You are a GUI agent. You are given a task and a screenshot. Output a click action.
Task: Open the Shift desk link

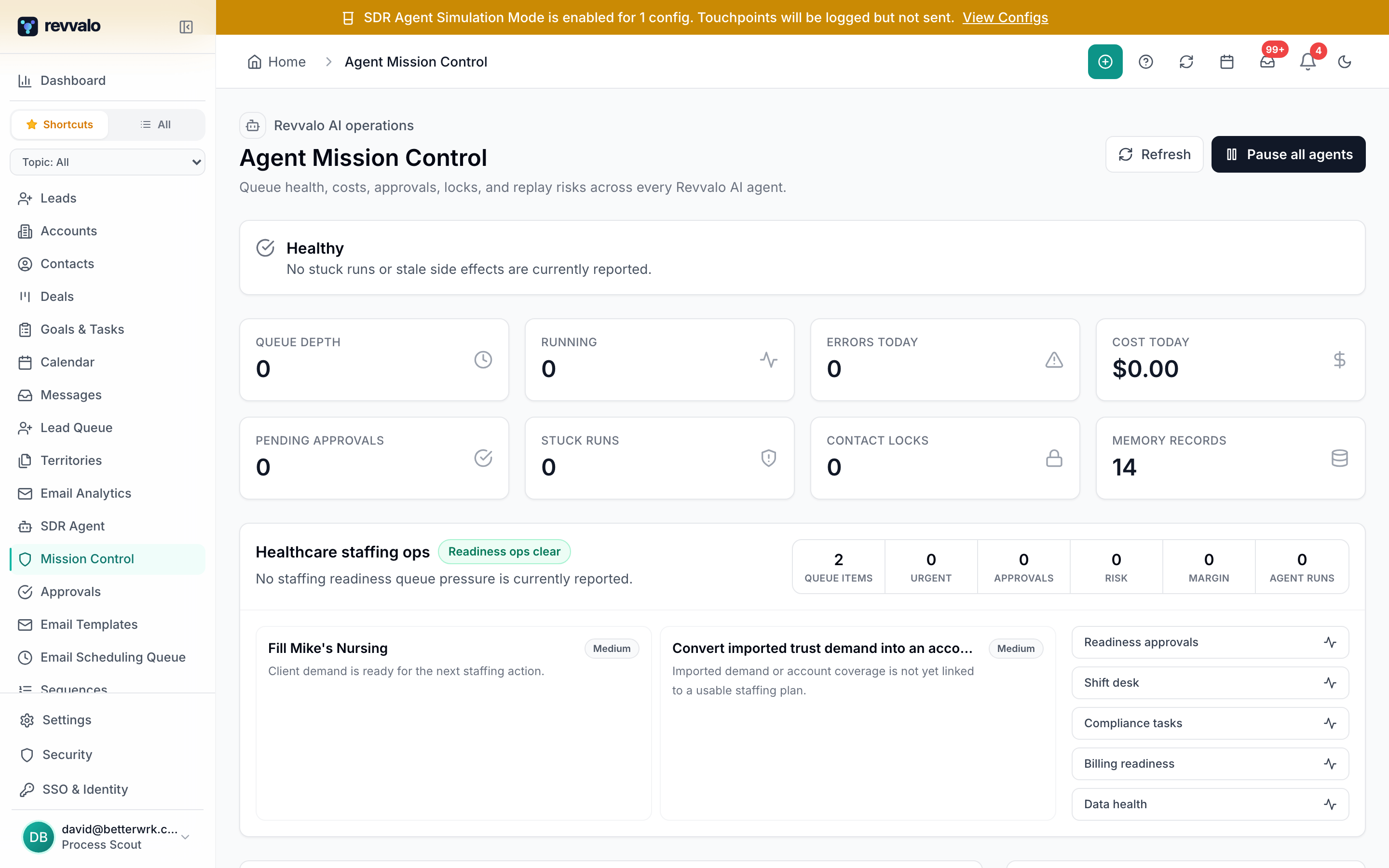click(x=1210, y=682)
